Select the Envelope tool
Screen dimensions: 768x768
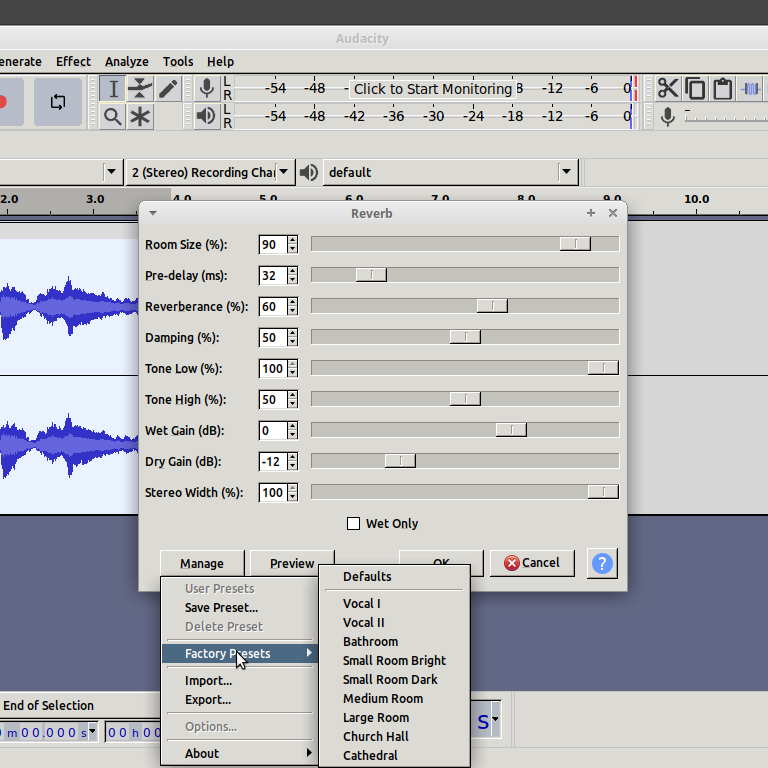pos(140,89)
